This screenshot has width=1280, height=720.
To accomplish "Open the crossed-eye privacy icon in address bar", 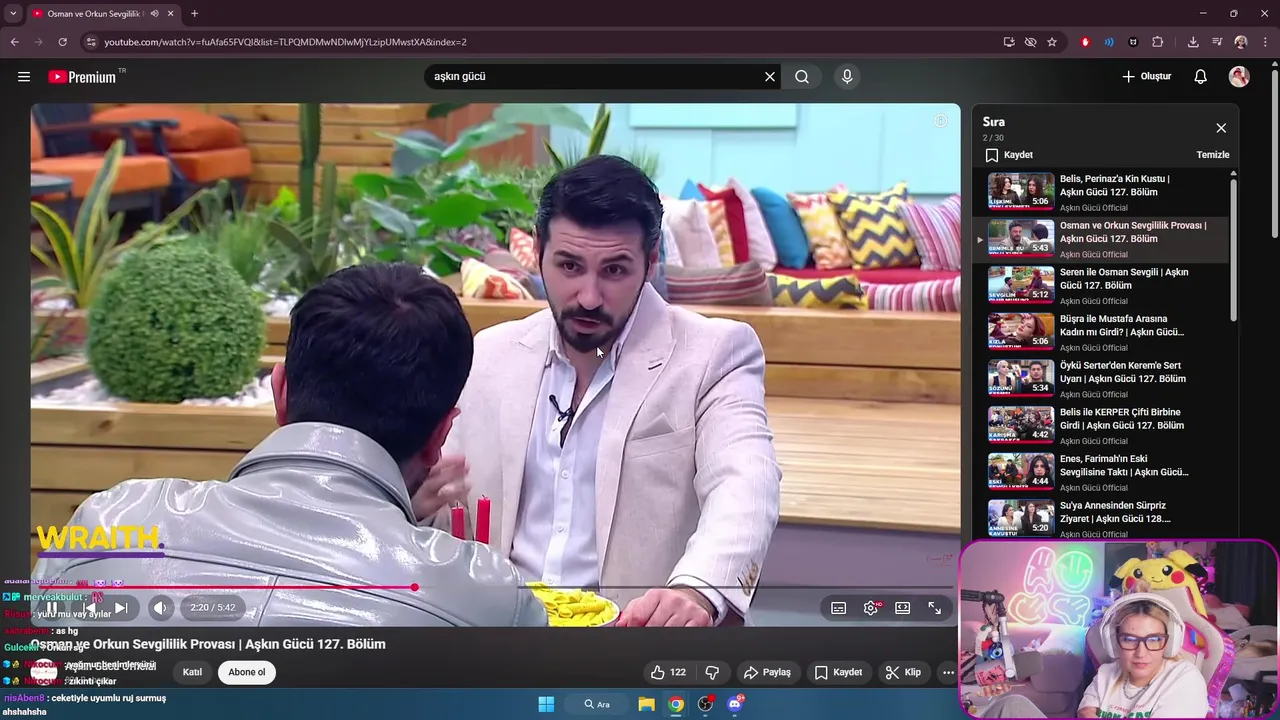I will tap(1030, 42).
